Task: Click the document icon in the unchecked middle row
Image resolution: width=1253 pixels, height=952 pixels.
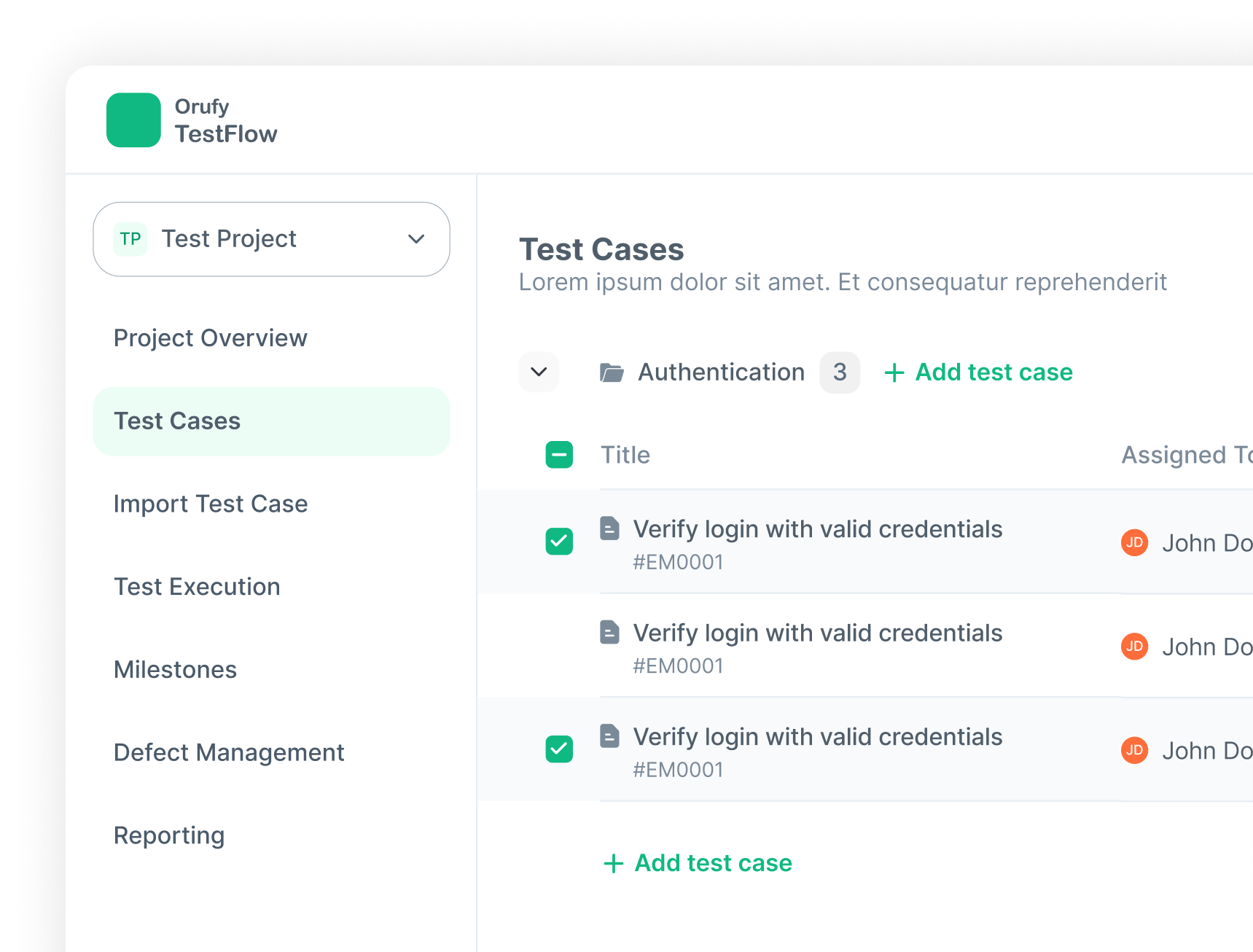Action: pyautogui.click(x=609, y=632)
